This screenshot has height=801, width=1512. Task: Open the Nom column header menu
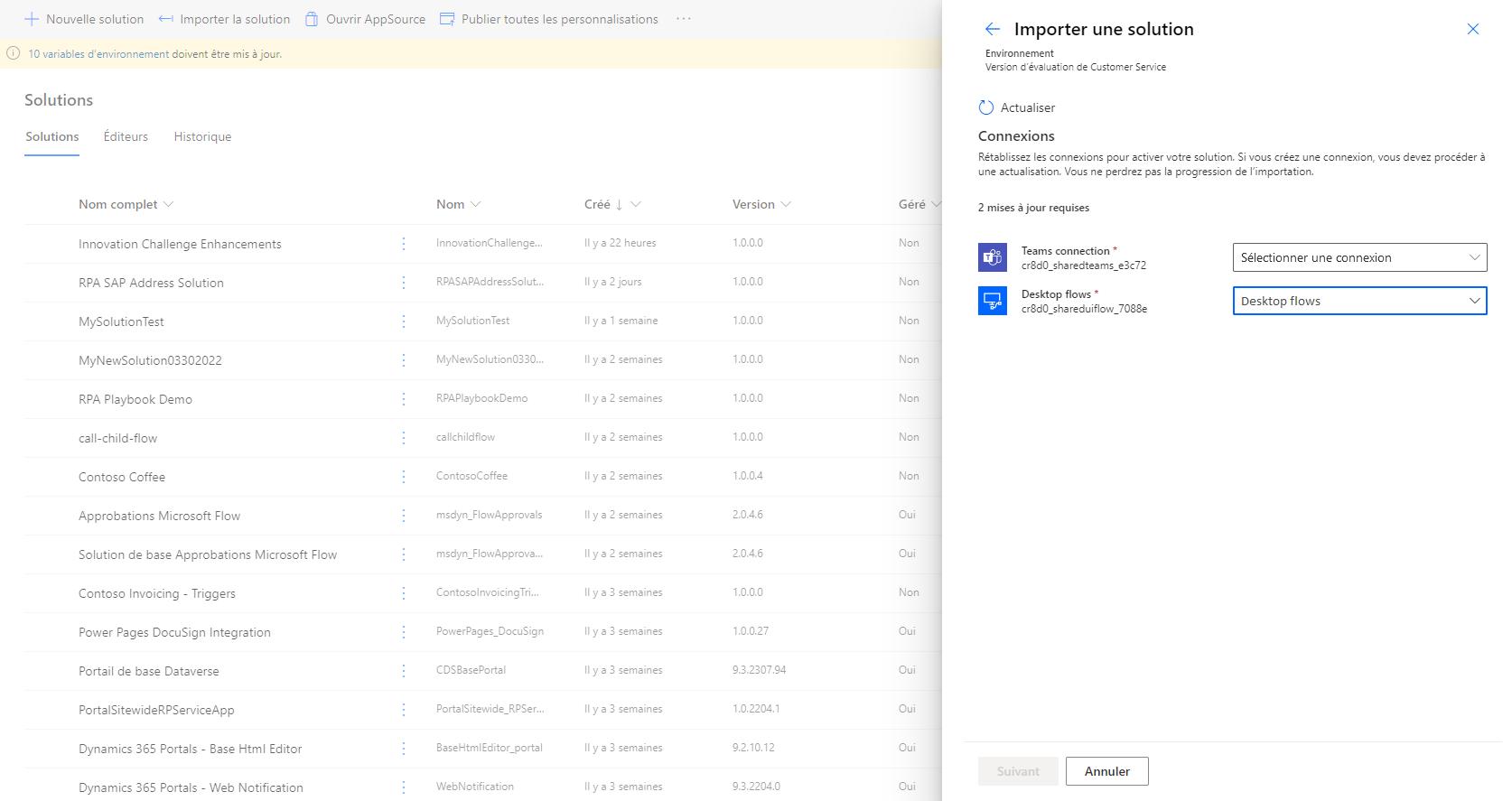[x=458, y=204]
